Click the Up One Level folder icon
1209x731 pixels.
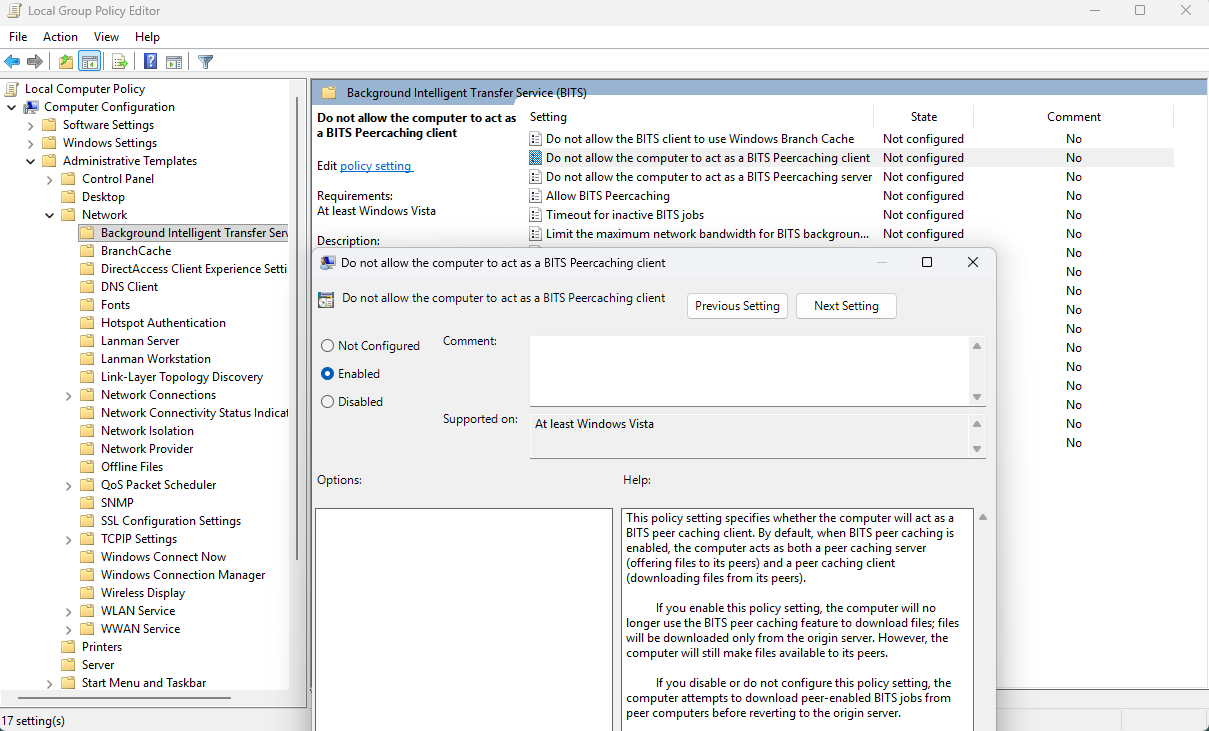(66, 62)
